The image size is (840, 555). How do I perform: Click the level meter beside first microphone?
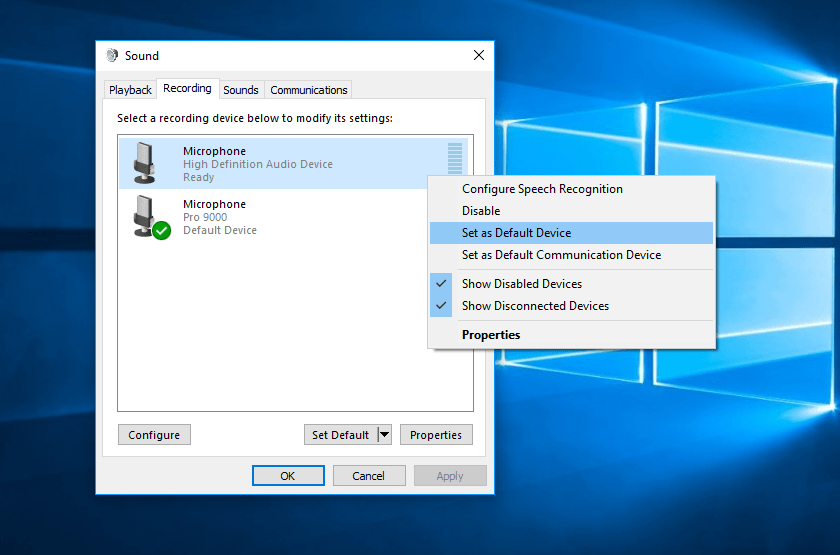point(455,162)
